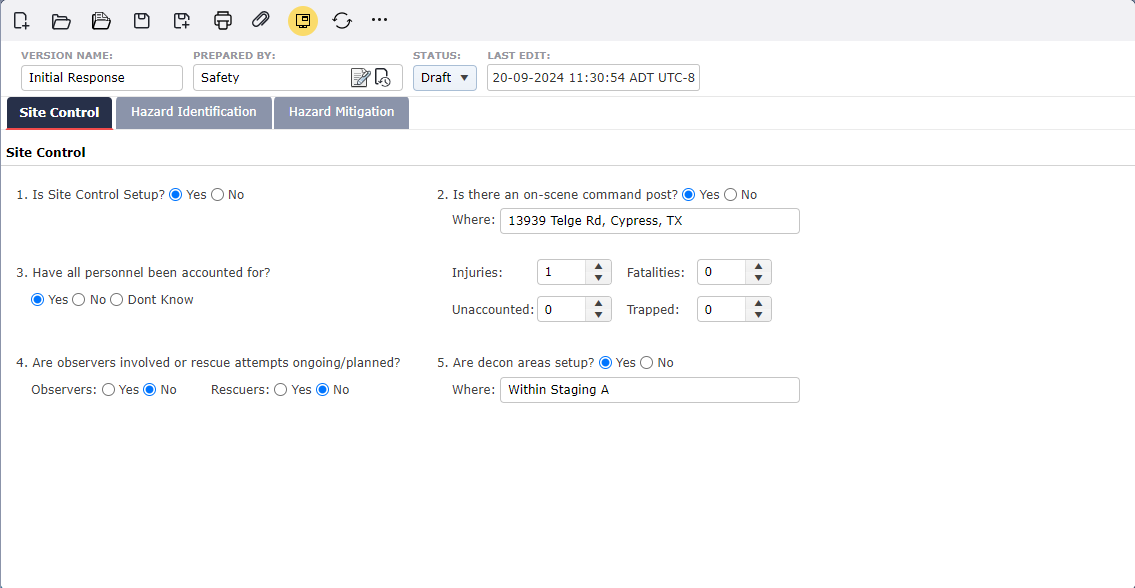Open the document history icon in Prepared By
This screenshot has width=1135, height=588.
click(382, 77)
